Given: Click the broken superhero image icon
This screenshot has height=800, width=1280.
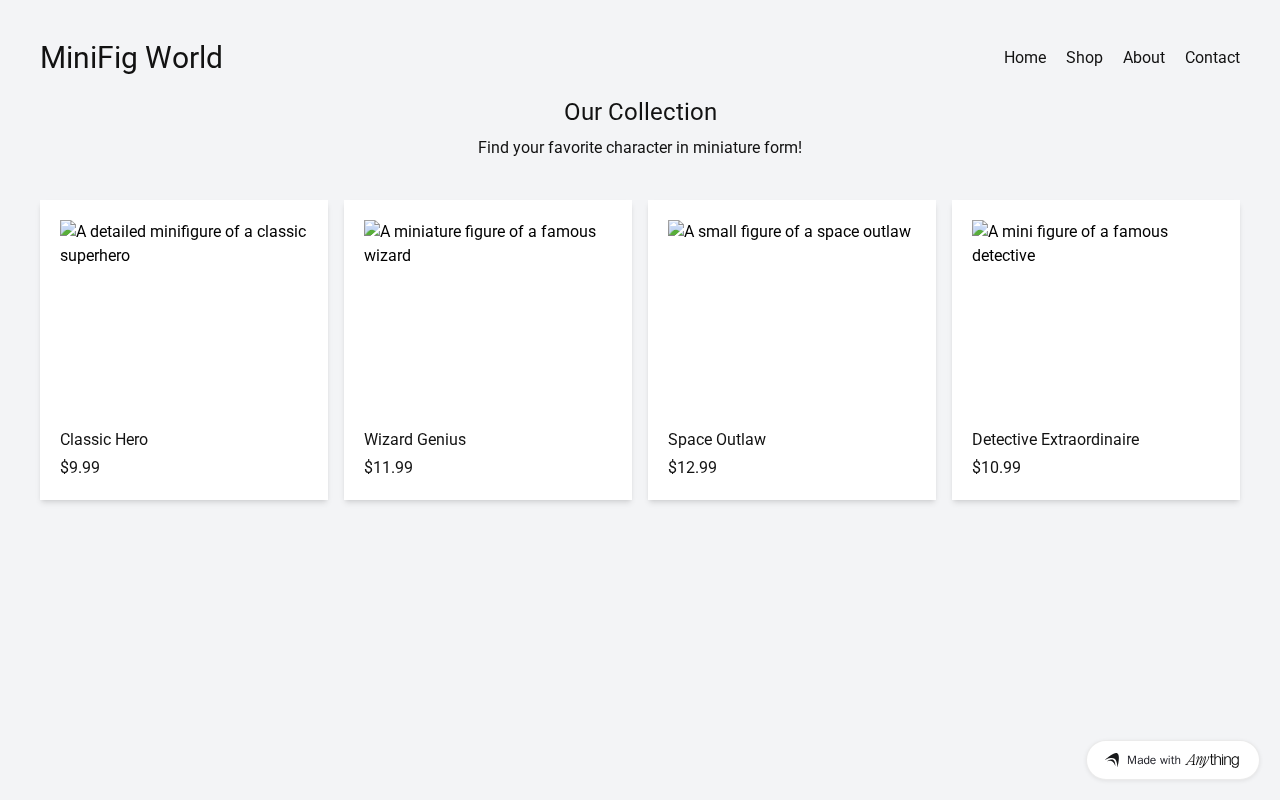Looking at the screenshot, I should [x=68, y=231].
